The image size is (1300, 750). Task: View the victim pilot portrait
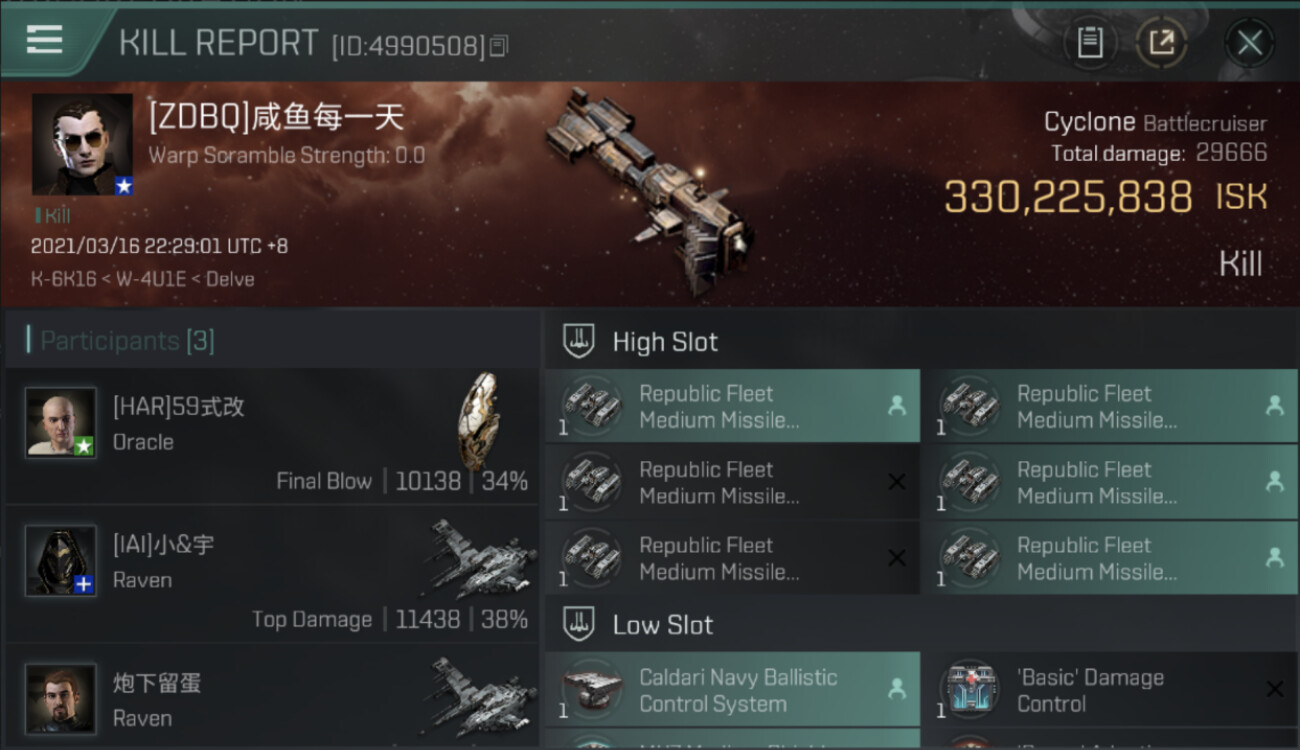[x=82, y=144]
